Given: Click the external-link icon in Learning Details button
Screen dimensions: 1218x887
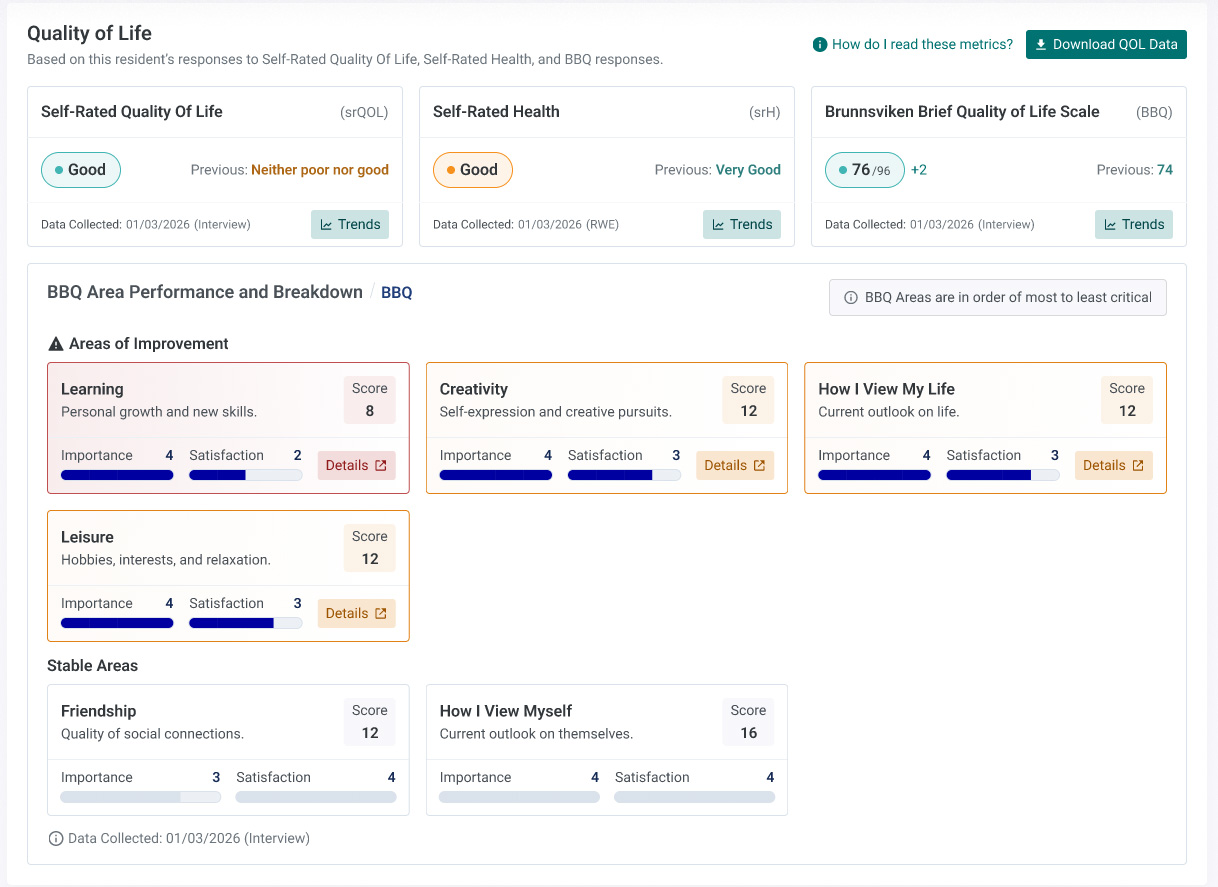Looking at the screenshot, I should coord(381,465).
